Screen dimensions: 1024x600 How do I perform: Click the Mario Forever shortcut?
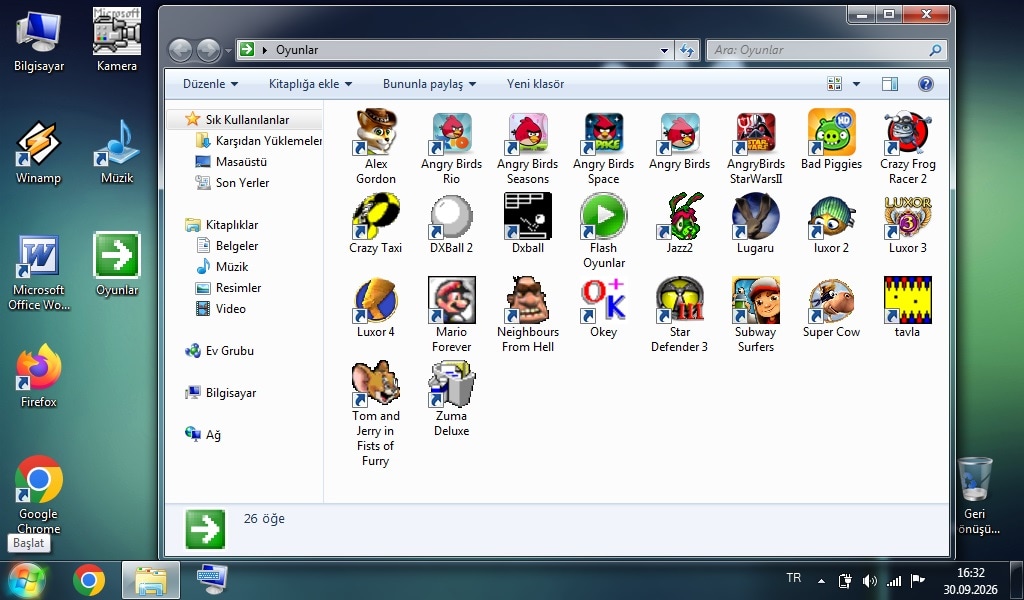(x=451, y=315)
